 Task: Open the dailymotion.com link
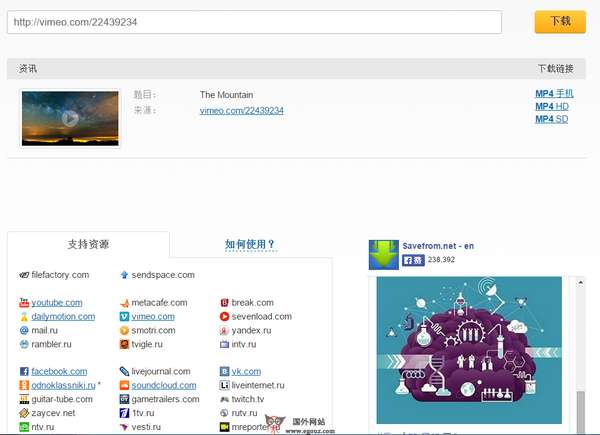pos(63,317)
